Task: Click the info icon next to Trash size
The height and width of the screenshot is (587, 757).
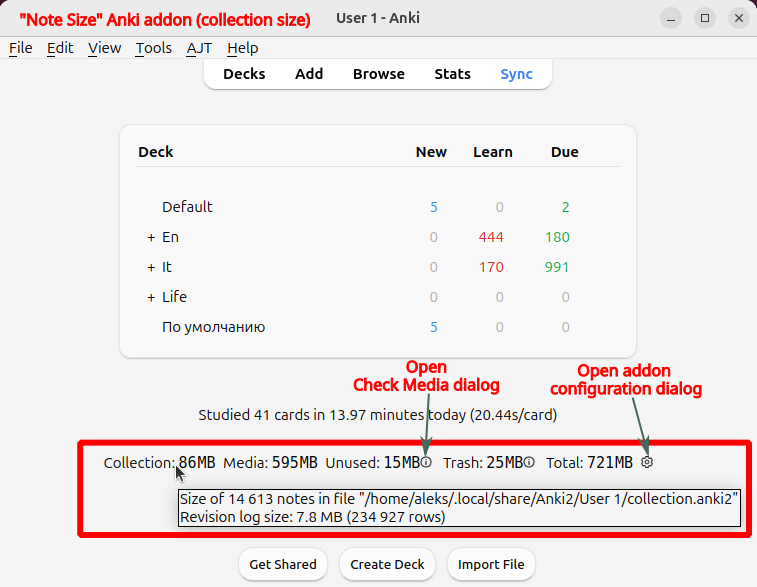Action: point(529,463)
